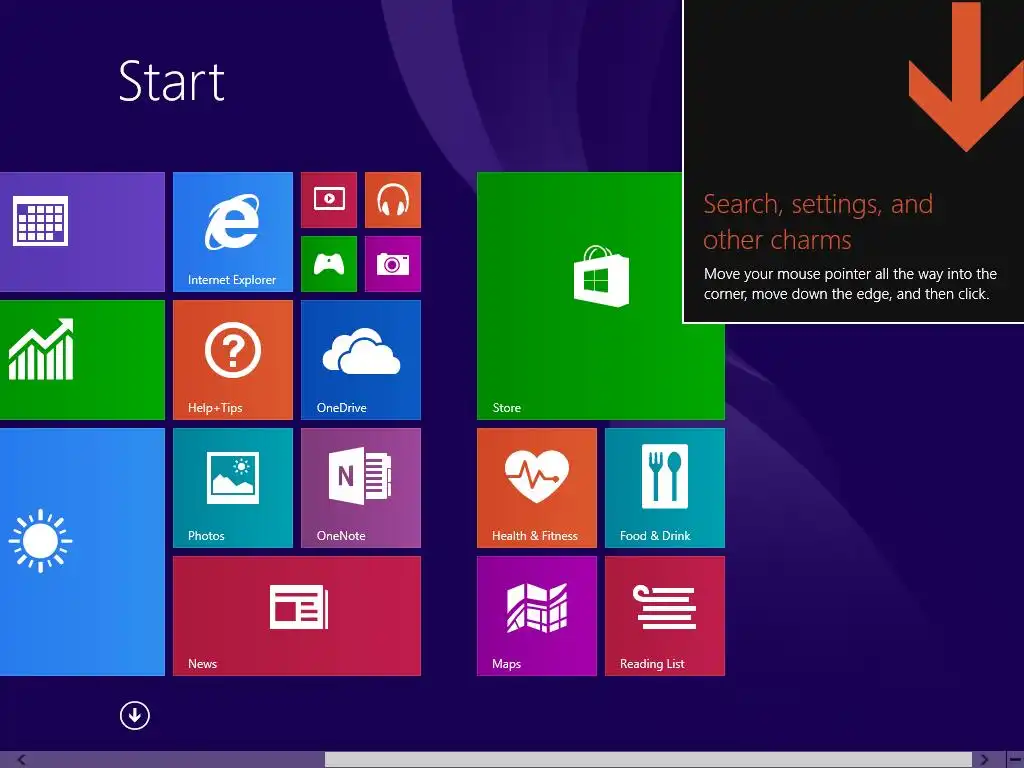Open the Xbox Games controller tile
This screenshot has width=1024, height=768.
pyautogui.click(x=328, y=264)
